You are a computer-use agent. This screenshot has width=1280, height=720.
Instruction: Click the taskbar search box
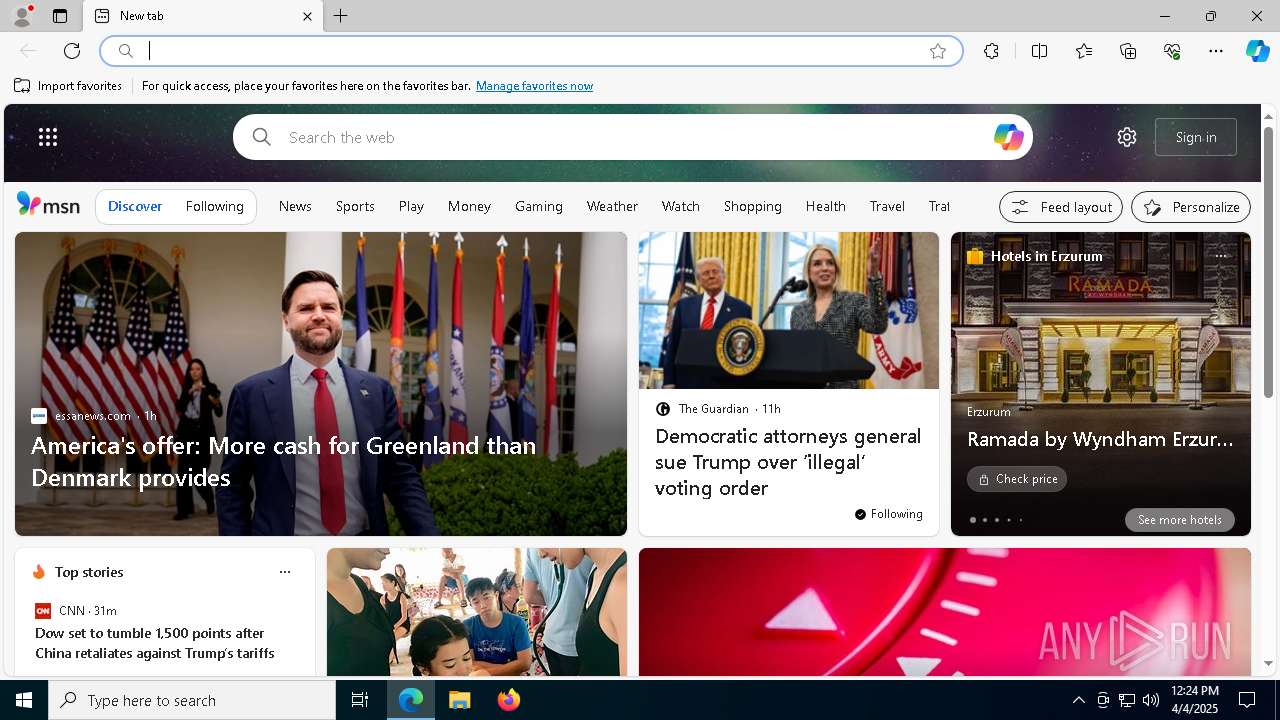click(x=192, y=700)
